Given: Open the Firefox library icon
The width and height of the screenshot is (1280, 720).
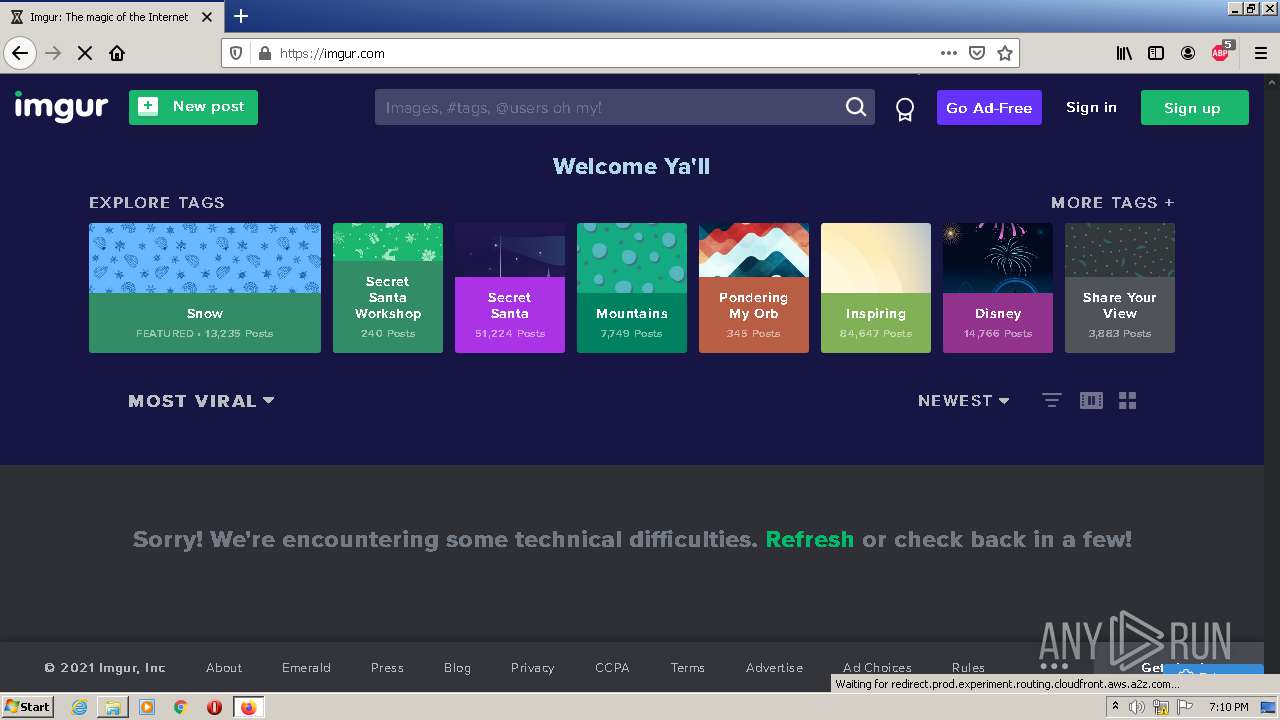Looking at the screenshot, I should tap(1124, 53).
